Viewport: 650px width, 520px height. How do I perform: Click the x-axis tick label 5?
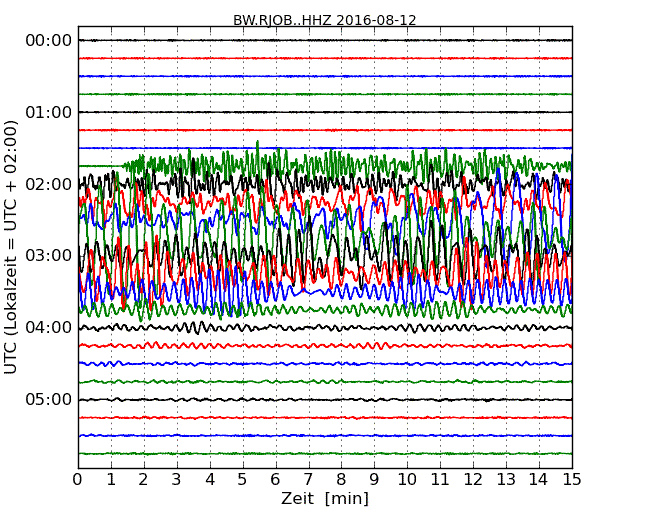(243, 480)
